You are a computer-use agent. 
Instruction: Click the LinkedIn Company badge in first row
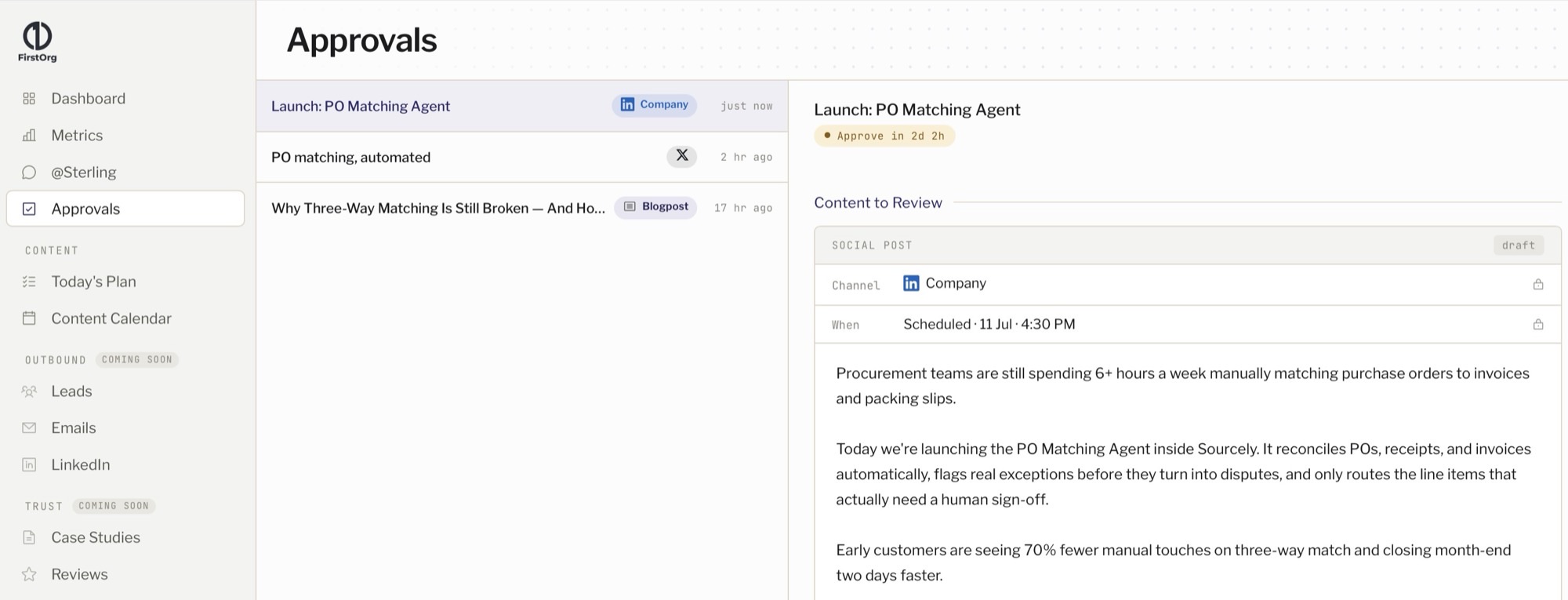coord(654,105)
